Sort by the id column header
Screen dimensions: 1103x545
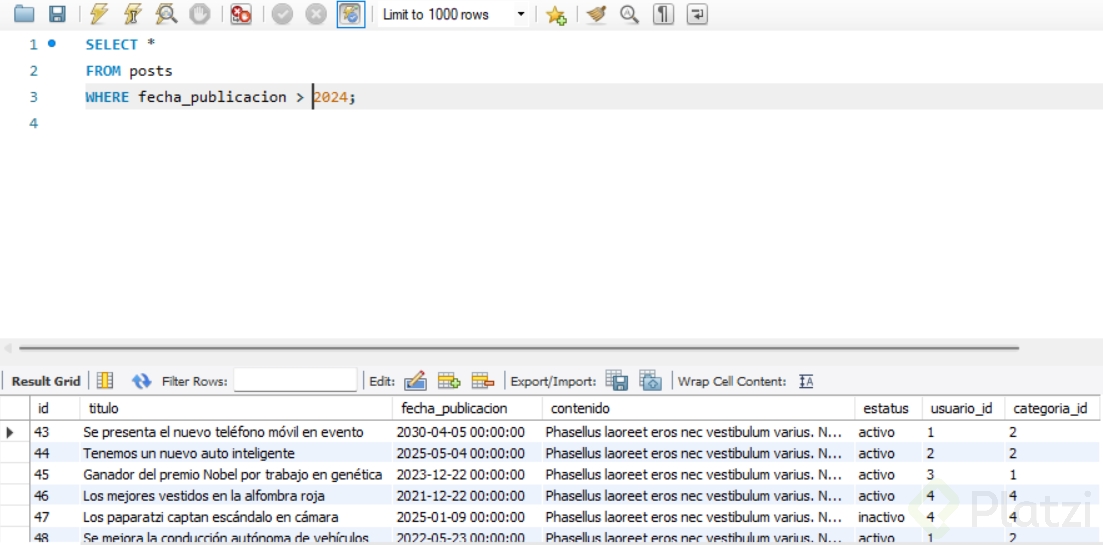pyautogui.click(x=56, y=408)
